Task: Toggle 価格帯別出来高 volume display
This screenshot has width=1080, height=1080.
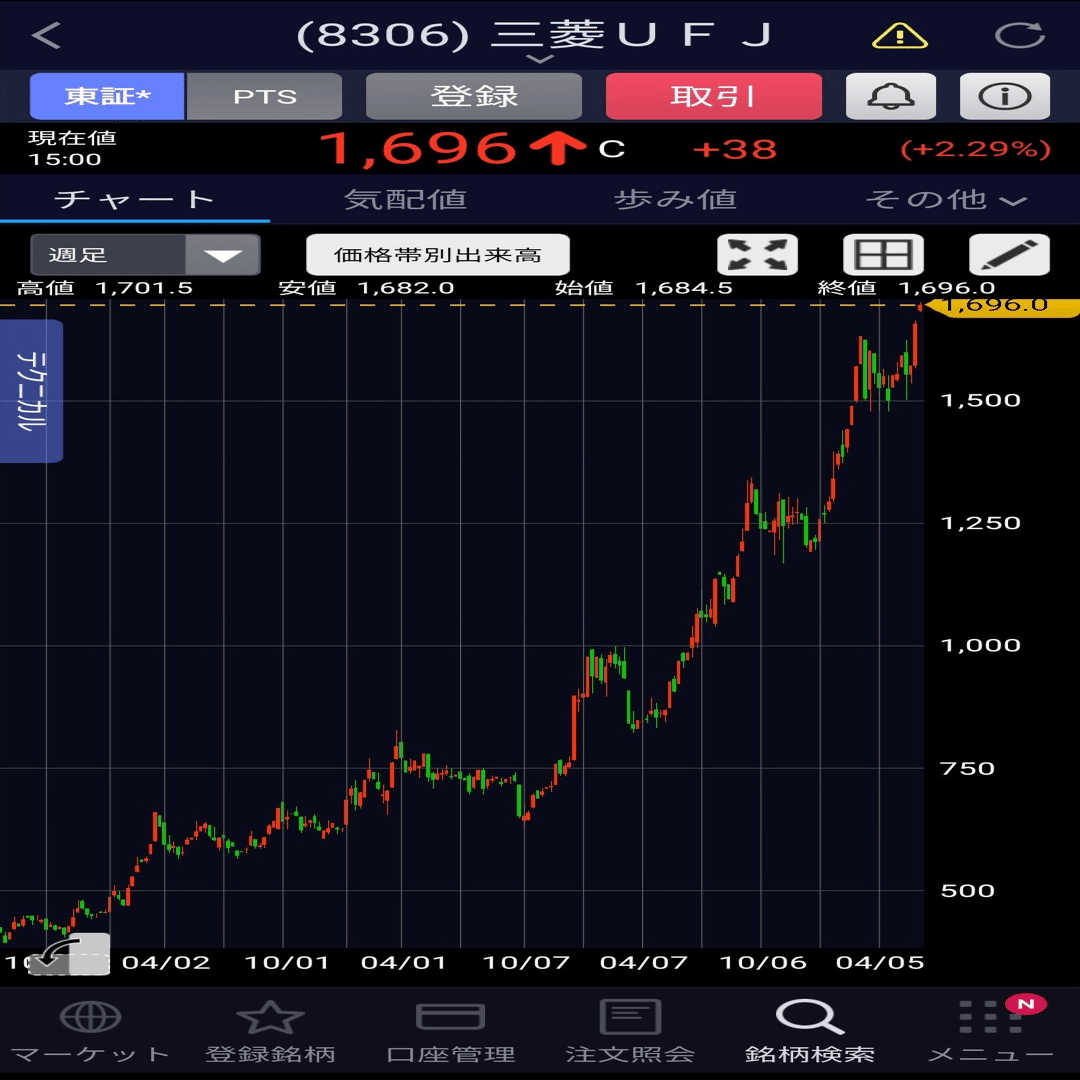Action: [437, 255]
